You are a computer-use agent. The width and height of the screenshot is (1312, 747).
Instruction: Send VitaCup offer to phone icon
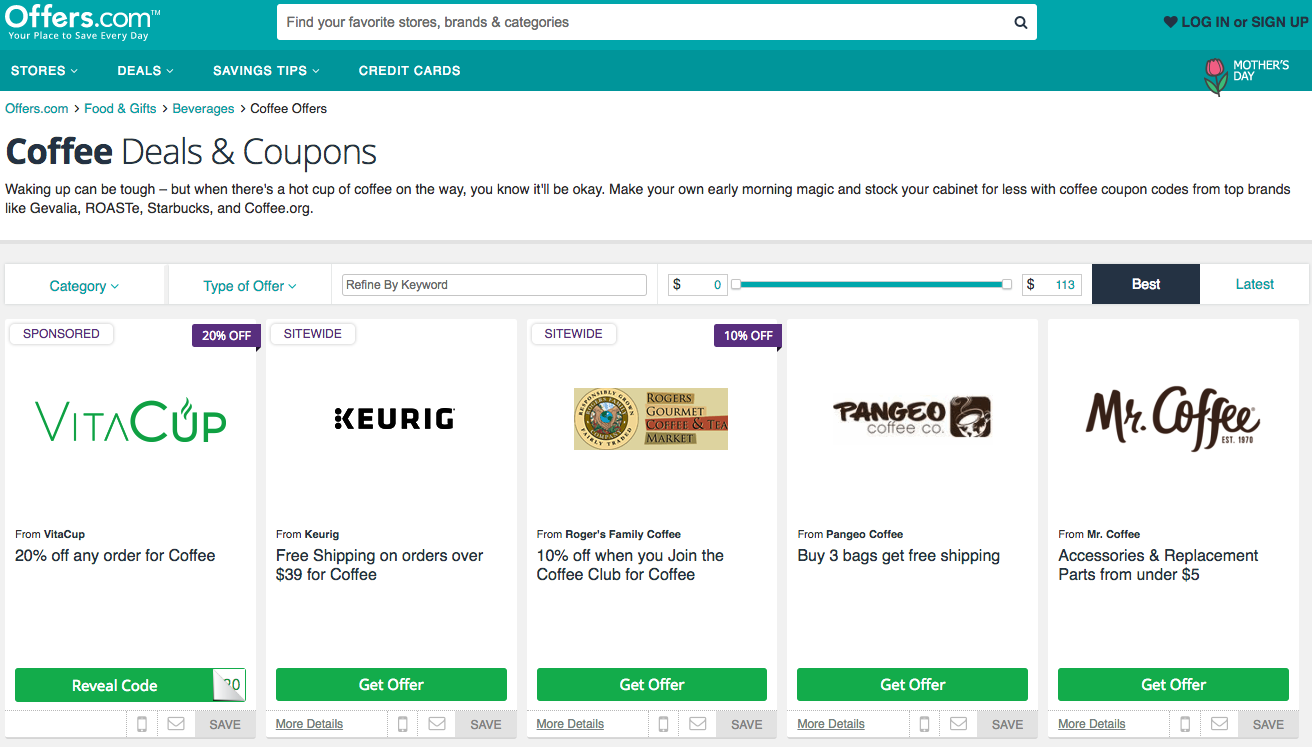click(x=142, y=724)
